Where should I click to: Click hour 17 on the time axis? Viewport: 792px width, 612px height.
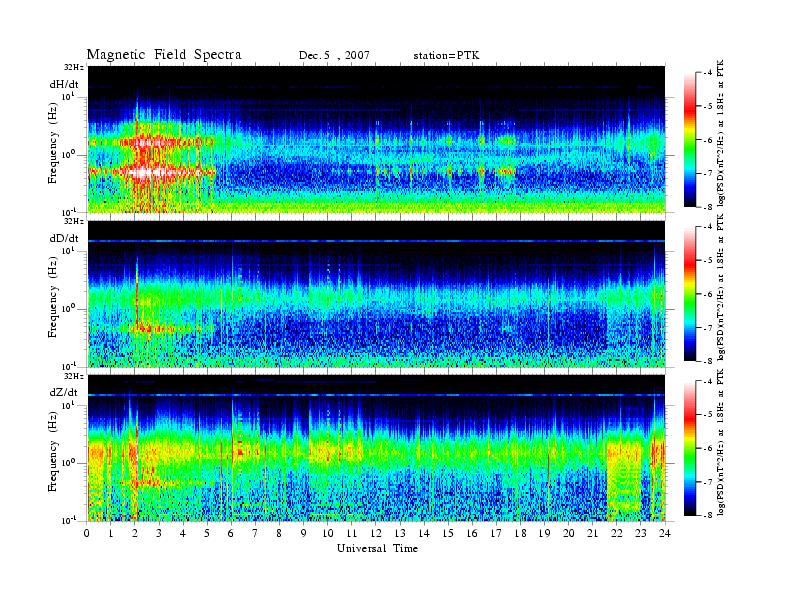[x=497, y=533]
